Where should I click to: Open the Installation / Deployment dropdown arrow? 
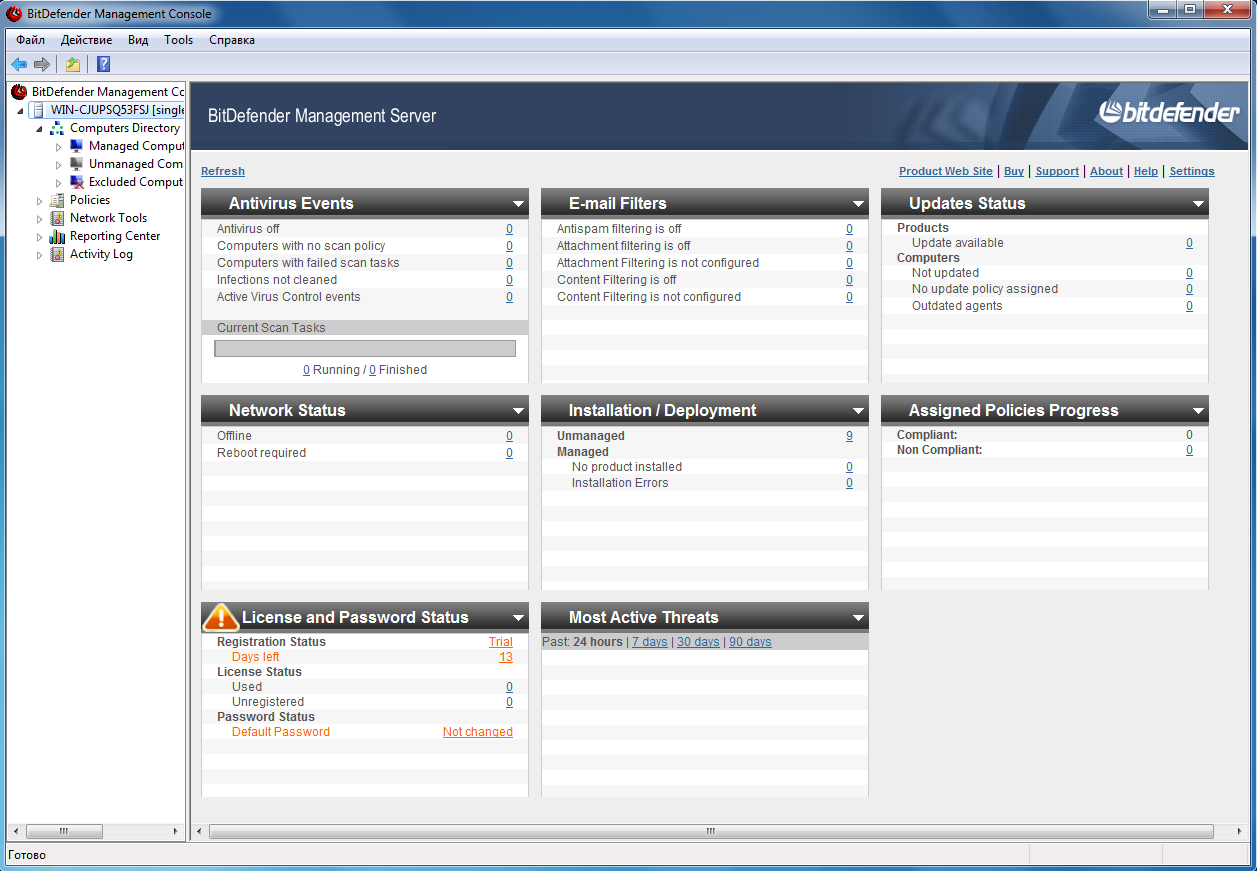858,411
